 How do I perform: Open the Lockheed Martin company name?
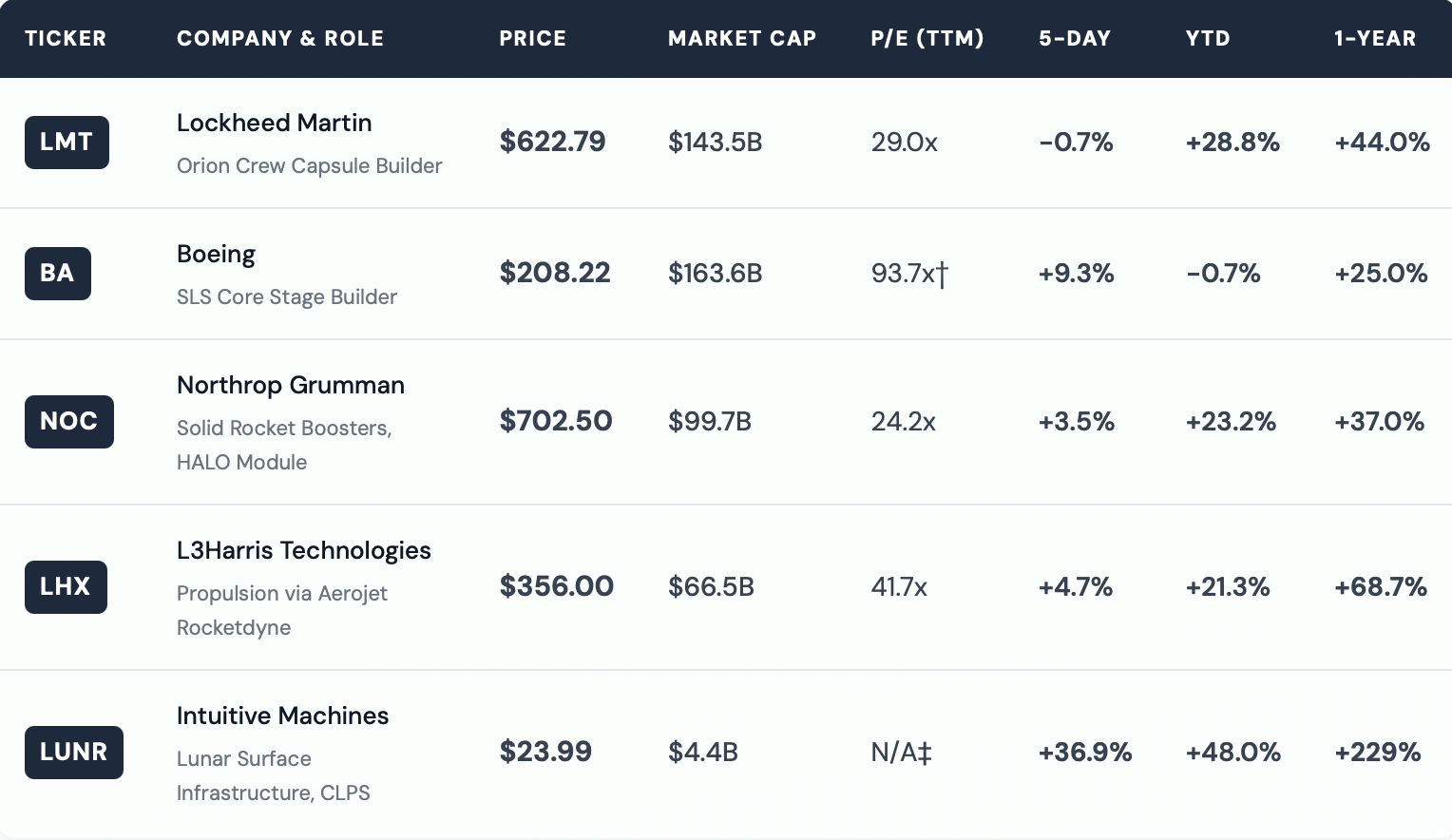point(274,124)
